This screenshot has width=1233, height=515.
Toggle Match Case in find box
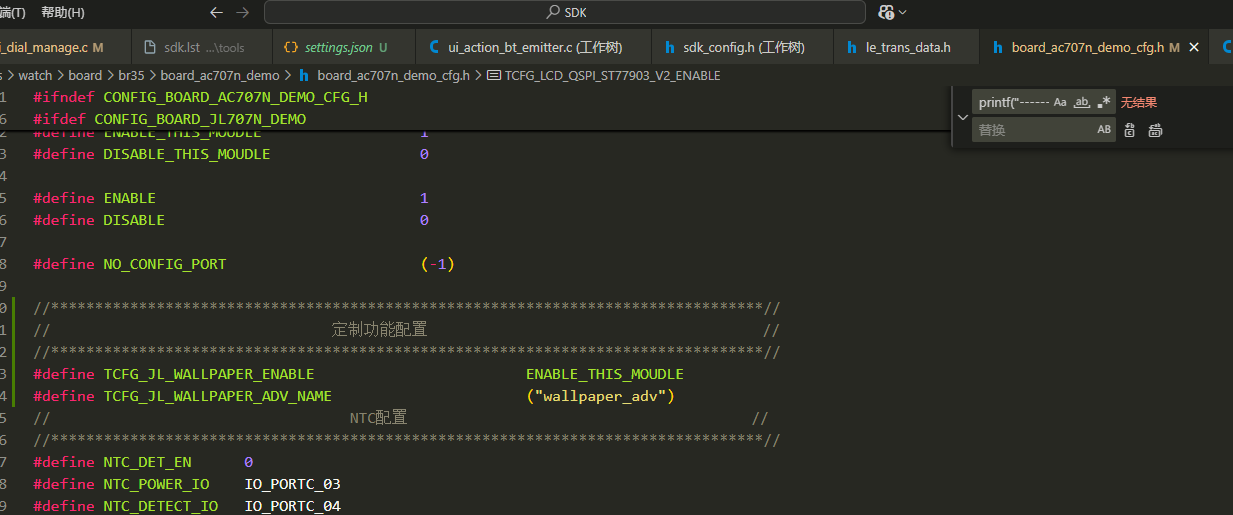[1060, 102]
